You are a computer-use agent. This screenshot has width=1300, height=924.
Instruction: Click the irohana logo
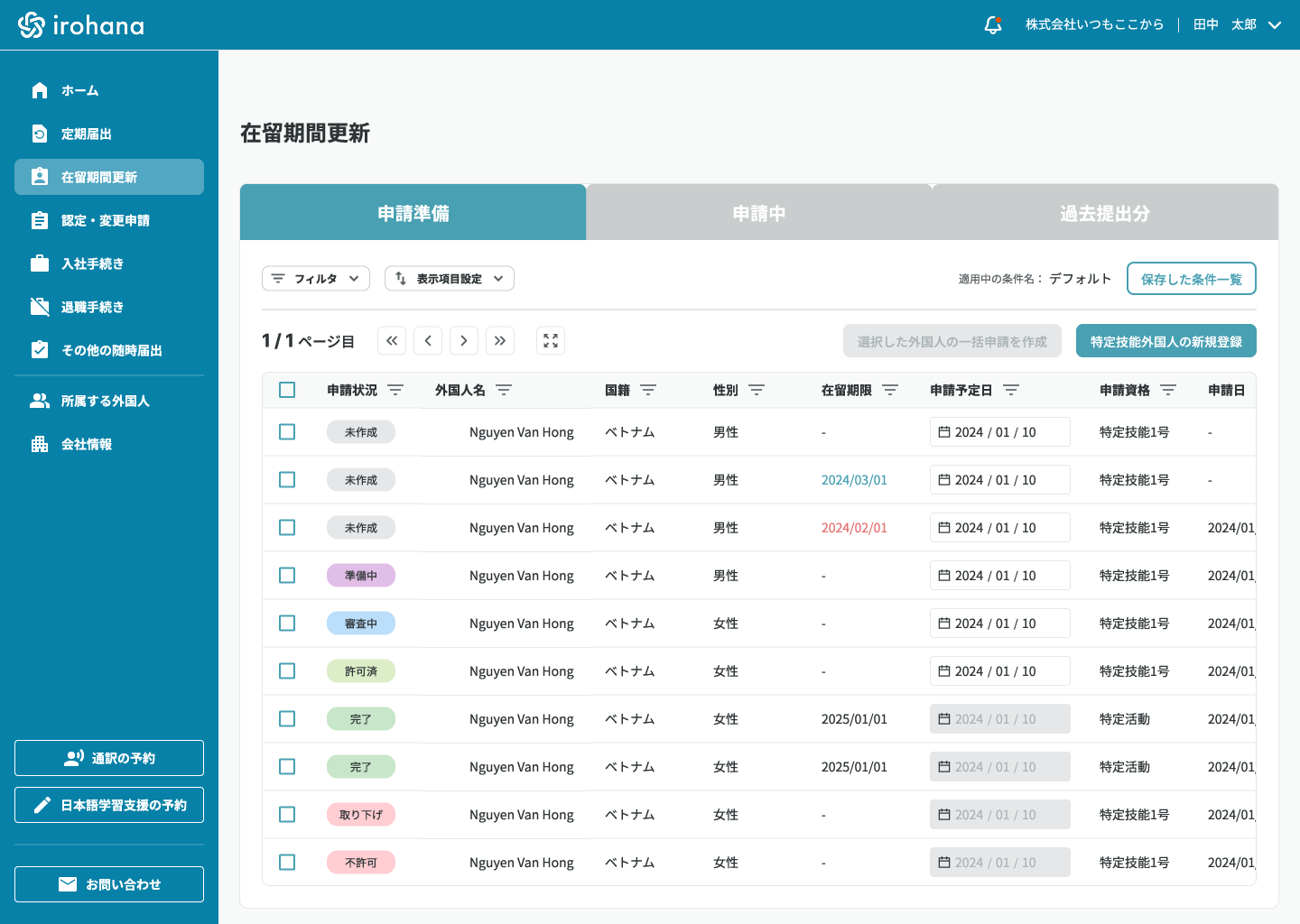81,25
